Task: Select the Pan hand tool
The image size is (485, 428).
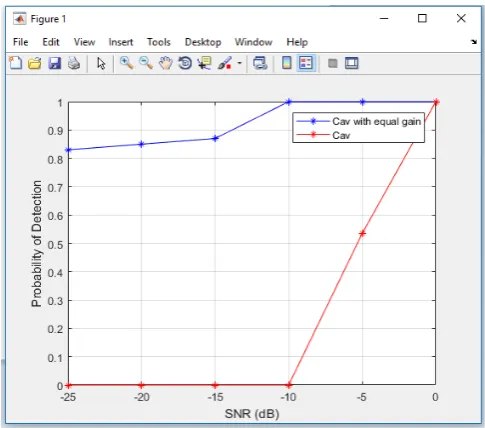Action: point(166,63)
